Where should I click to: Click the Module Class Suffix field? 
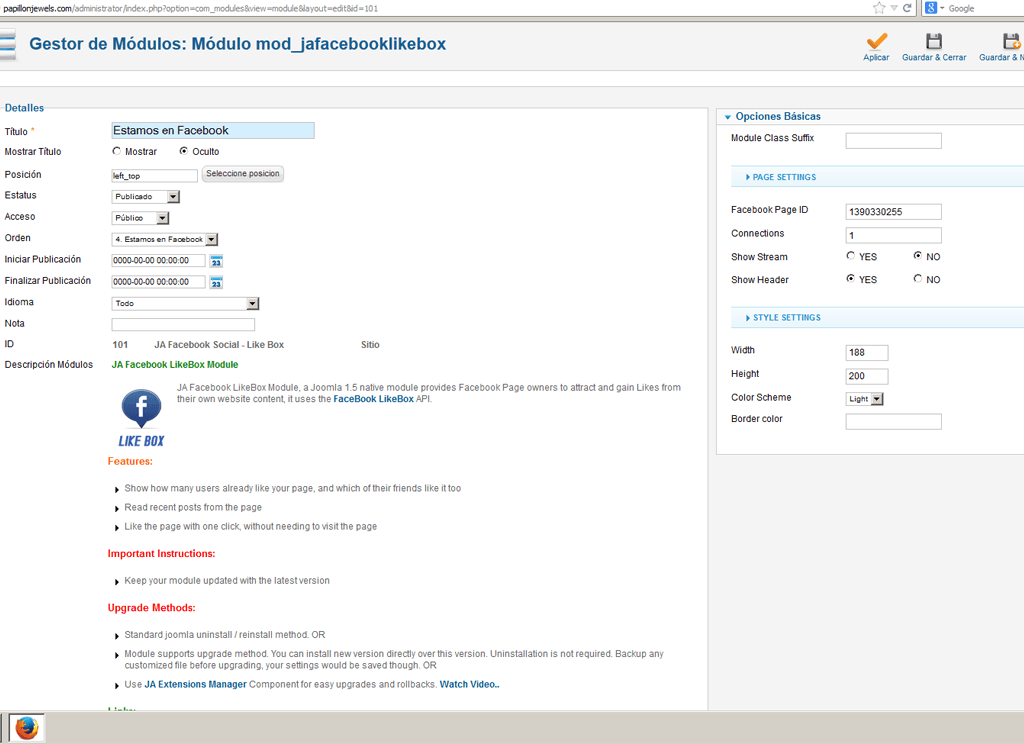tap(893, 140)
